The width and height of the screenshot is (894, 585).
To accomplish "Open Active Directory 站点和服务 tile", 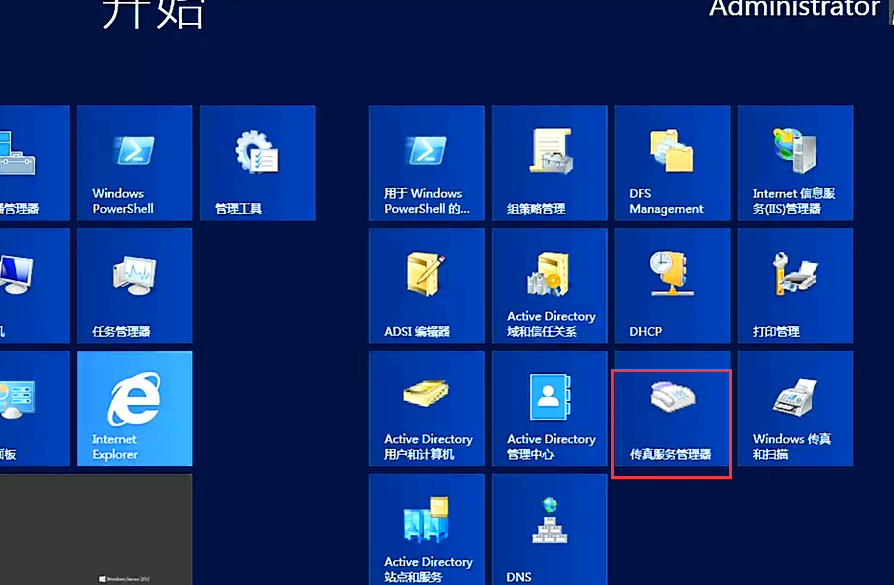I will [x=426, y=530].
